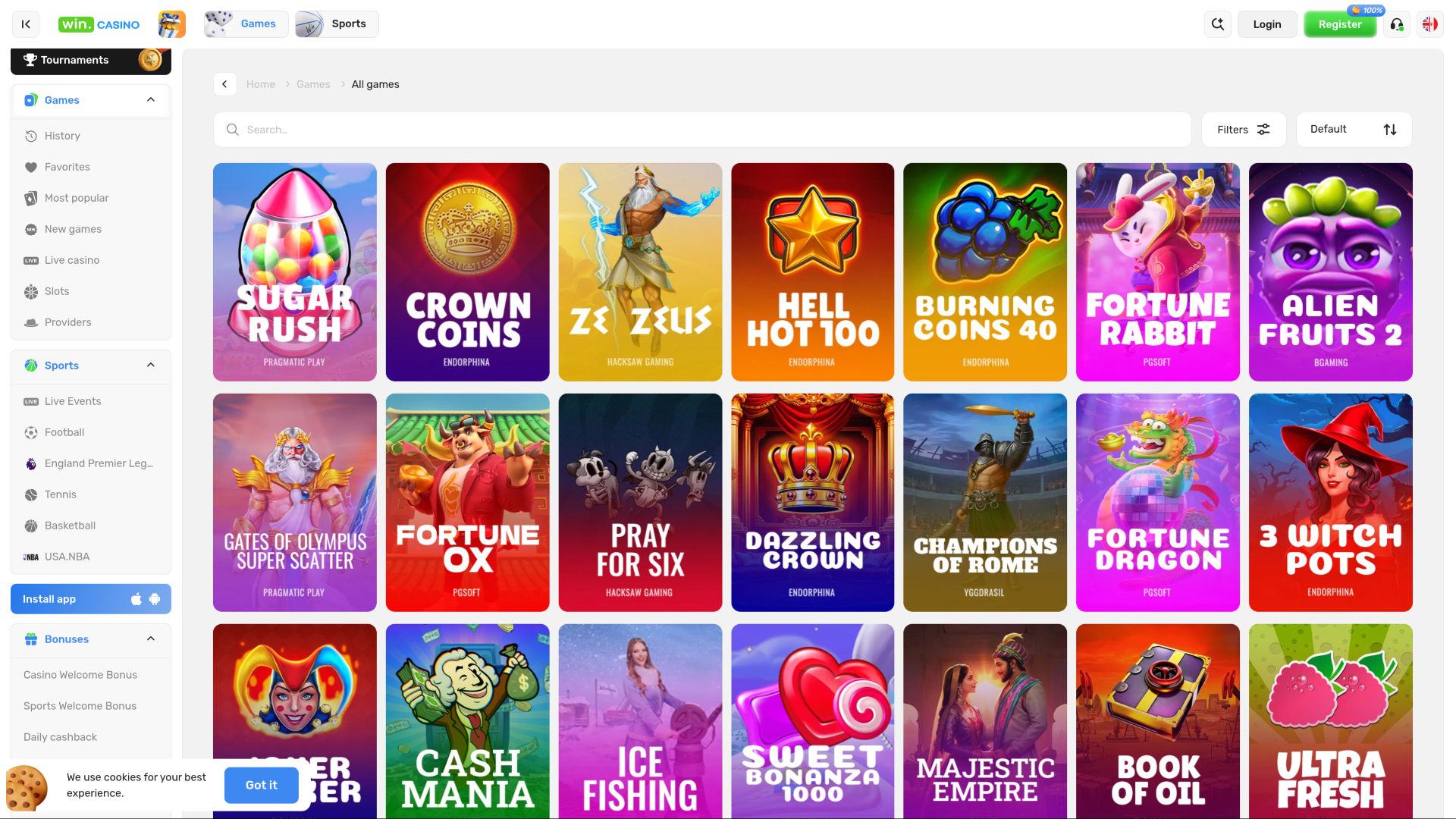The image size is (1456, 819).
Task: Accept cookies with Got it
Action: point(262,785)
